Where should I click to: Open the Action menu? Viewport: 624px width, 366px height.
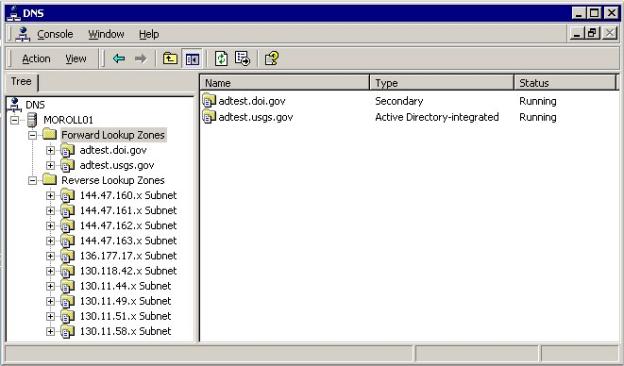point(36,59)
